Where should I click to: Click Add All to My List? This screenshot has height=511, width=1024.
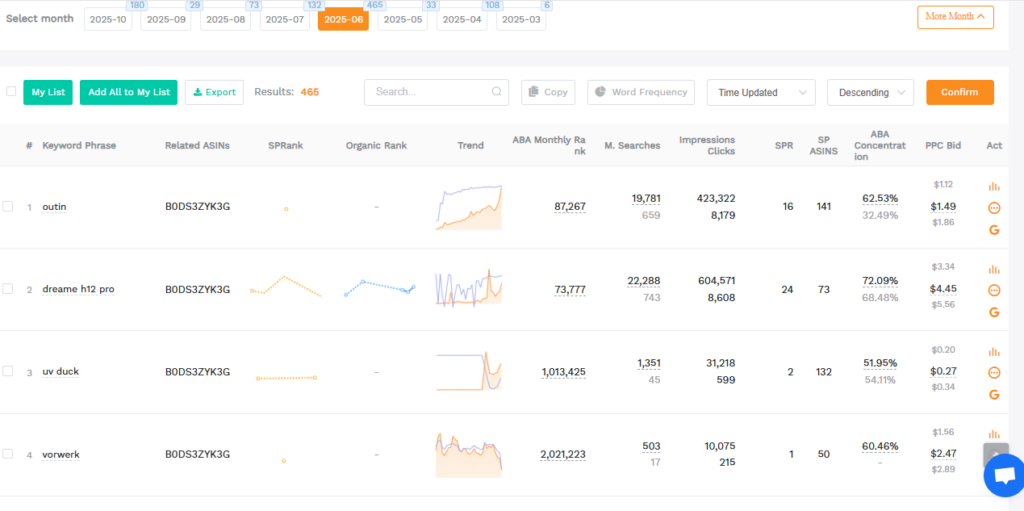[x=129, y=92]
